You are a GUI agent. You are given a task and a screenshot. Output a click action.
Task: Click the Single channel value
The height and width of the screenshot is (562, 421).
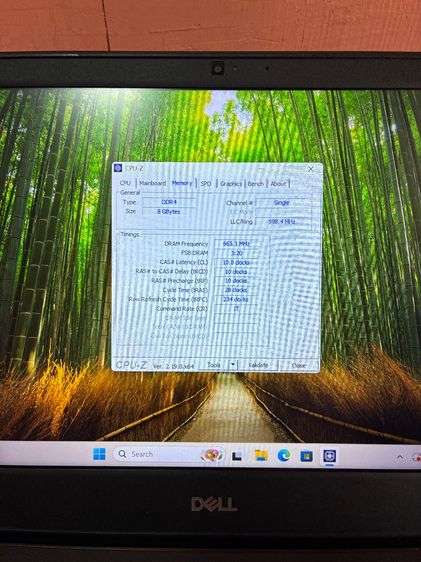[x=281, y=203]
